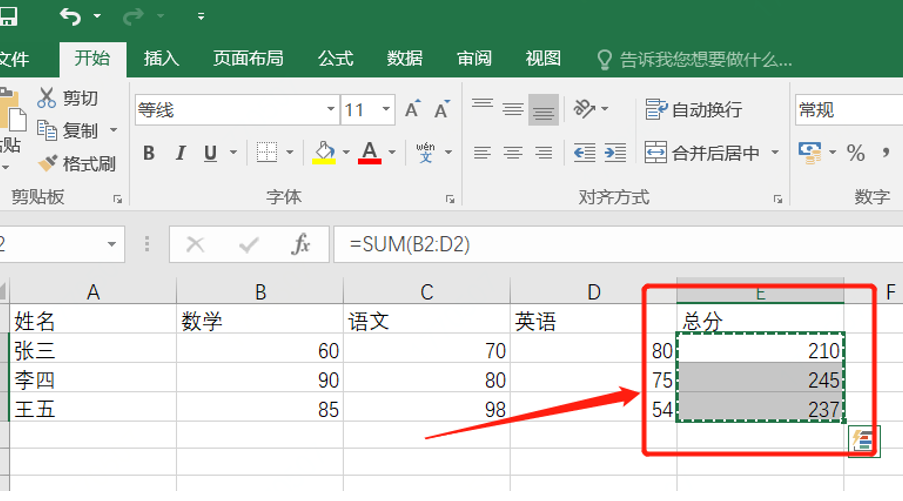Open the Copy (复制) dropdown arrow
Viewport: 903px width, 501px height.
pos(113,130)
